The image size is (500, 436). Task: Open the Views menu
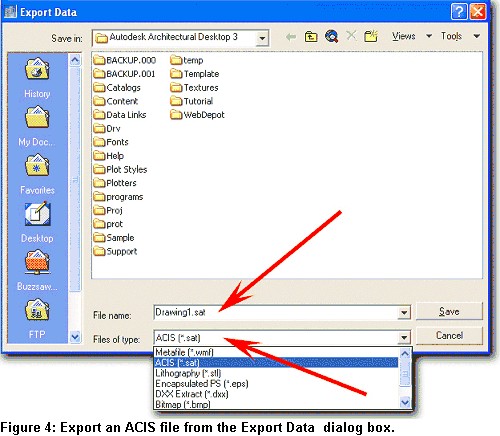point(412,36)
